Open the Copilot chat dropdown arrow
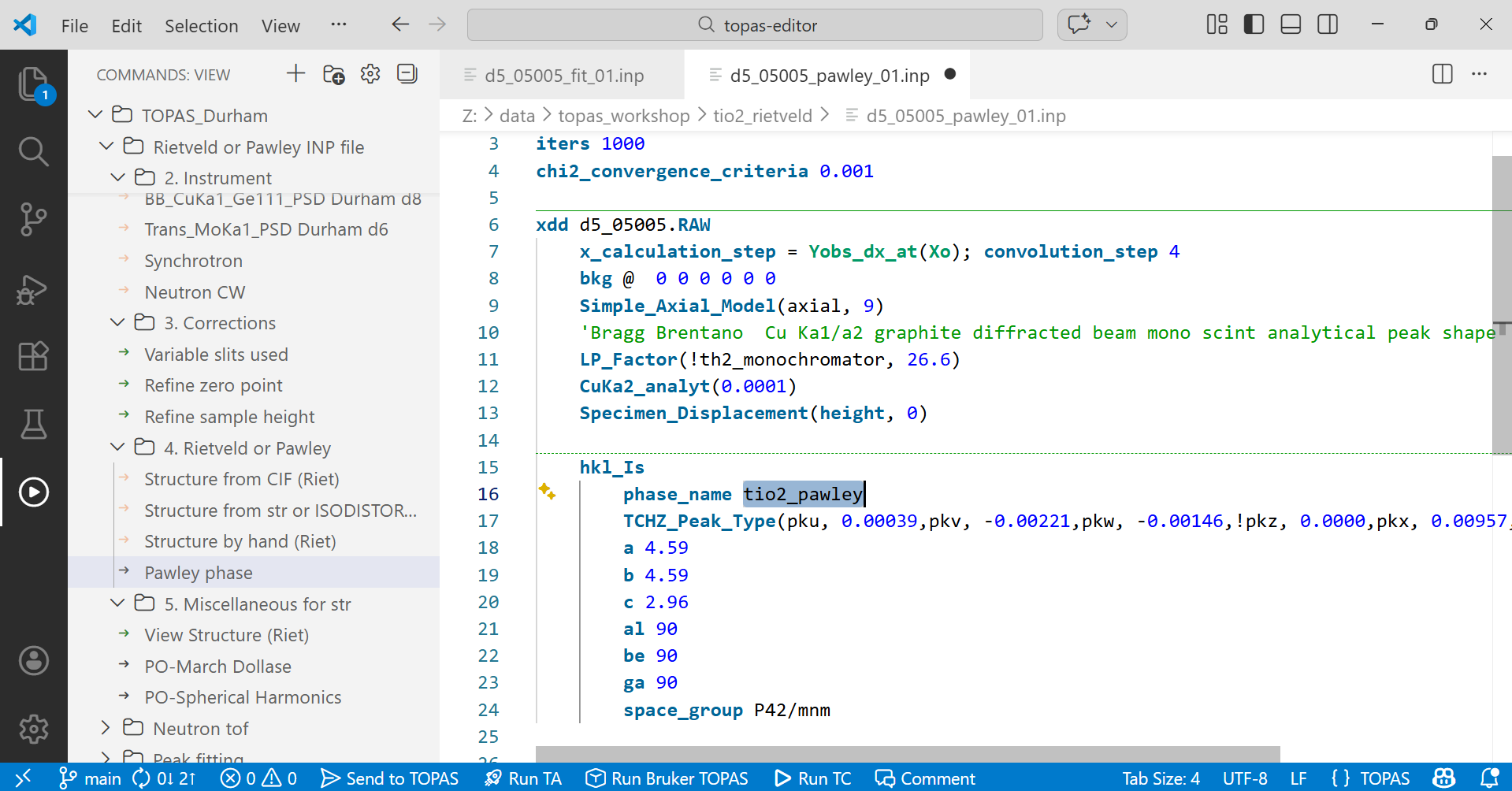Screen dimensions: 1512x791 click(1112, 24)
